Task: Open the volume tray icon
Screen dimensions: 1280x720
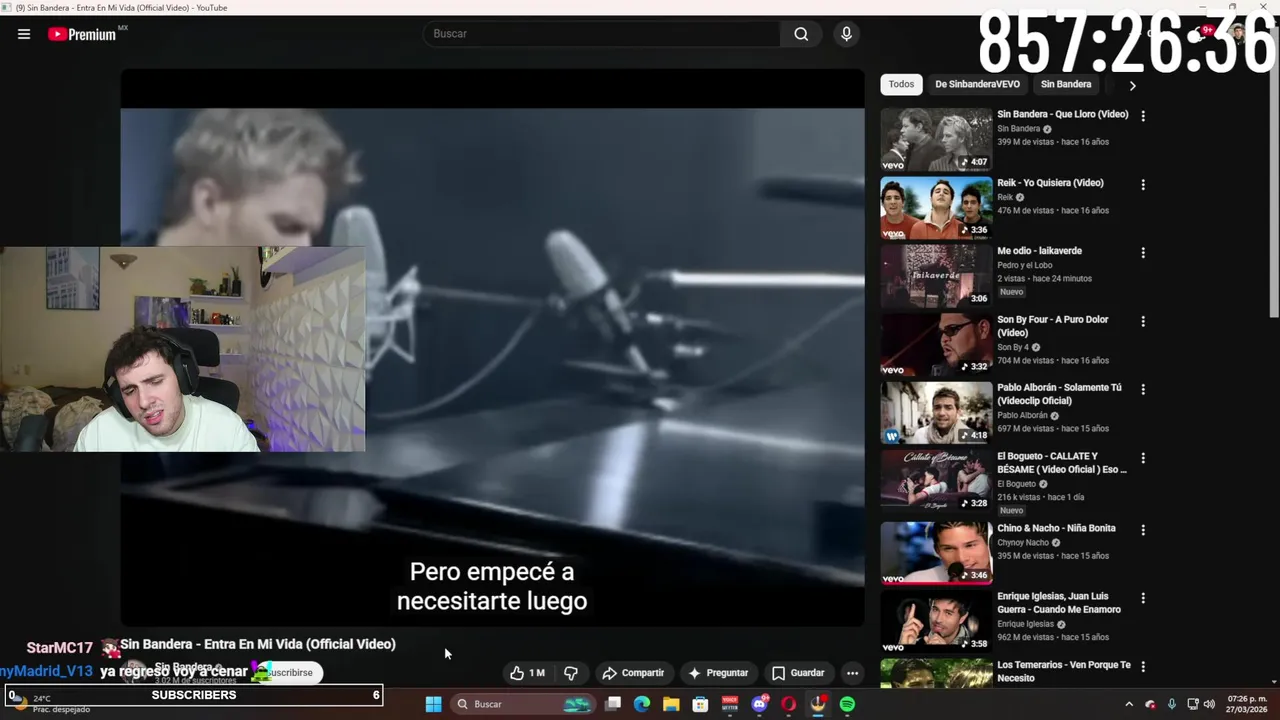Action: point(1209,704)
